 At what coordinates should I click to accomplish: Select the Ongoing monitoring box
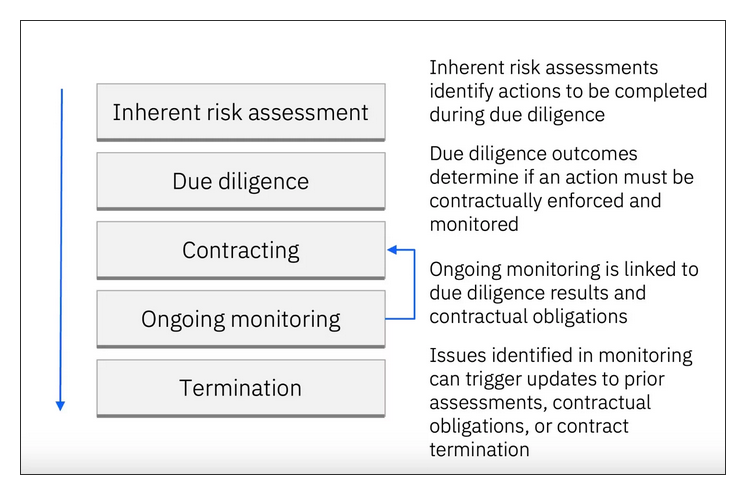click(240, 319)
